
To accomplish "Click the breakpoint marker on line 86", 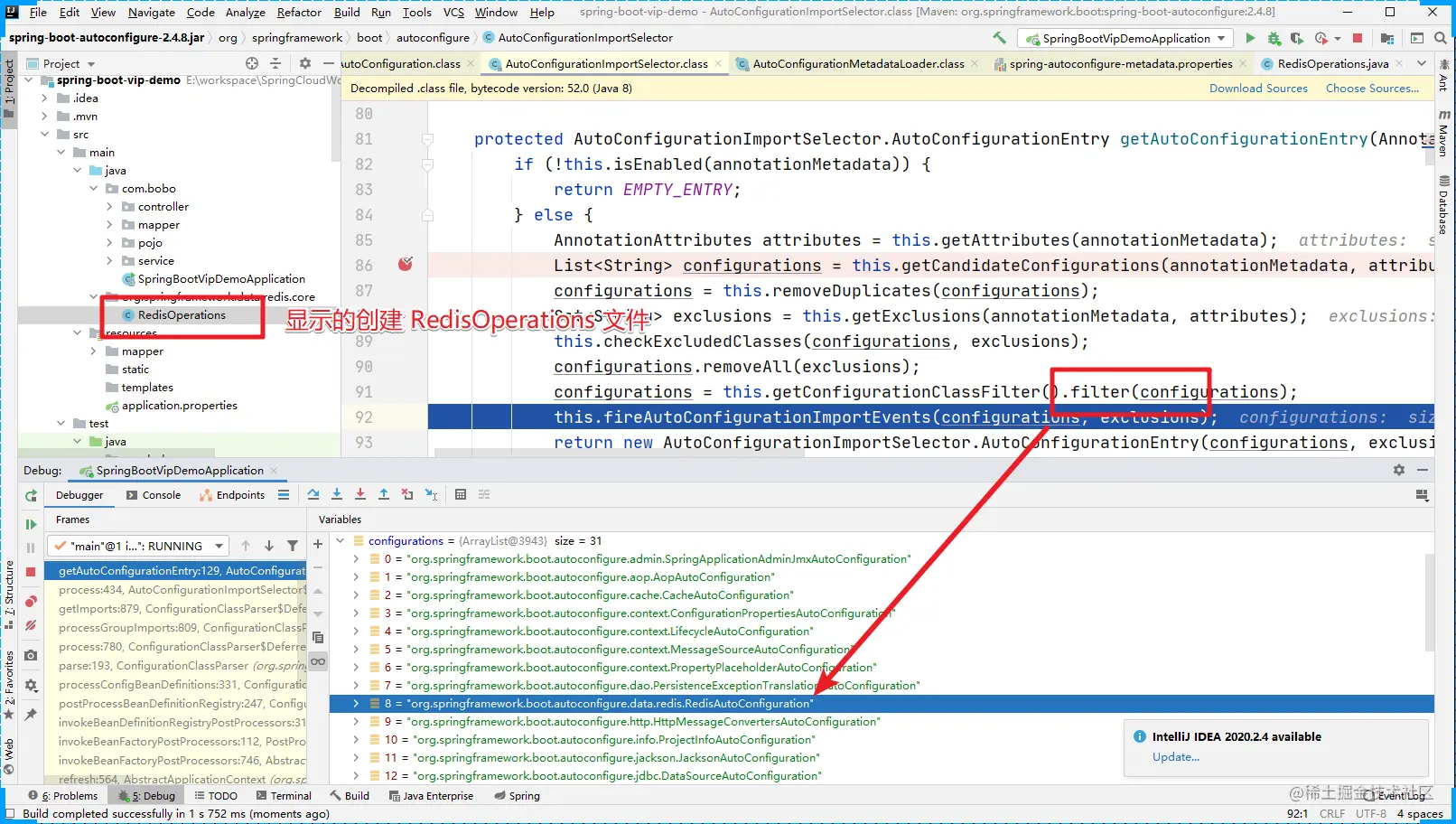I will pyautogui.click(x=406, y=264).
